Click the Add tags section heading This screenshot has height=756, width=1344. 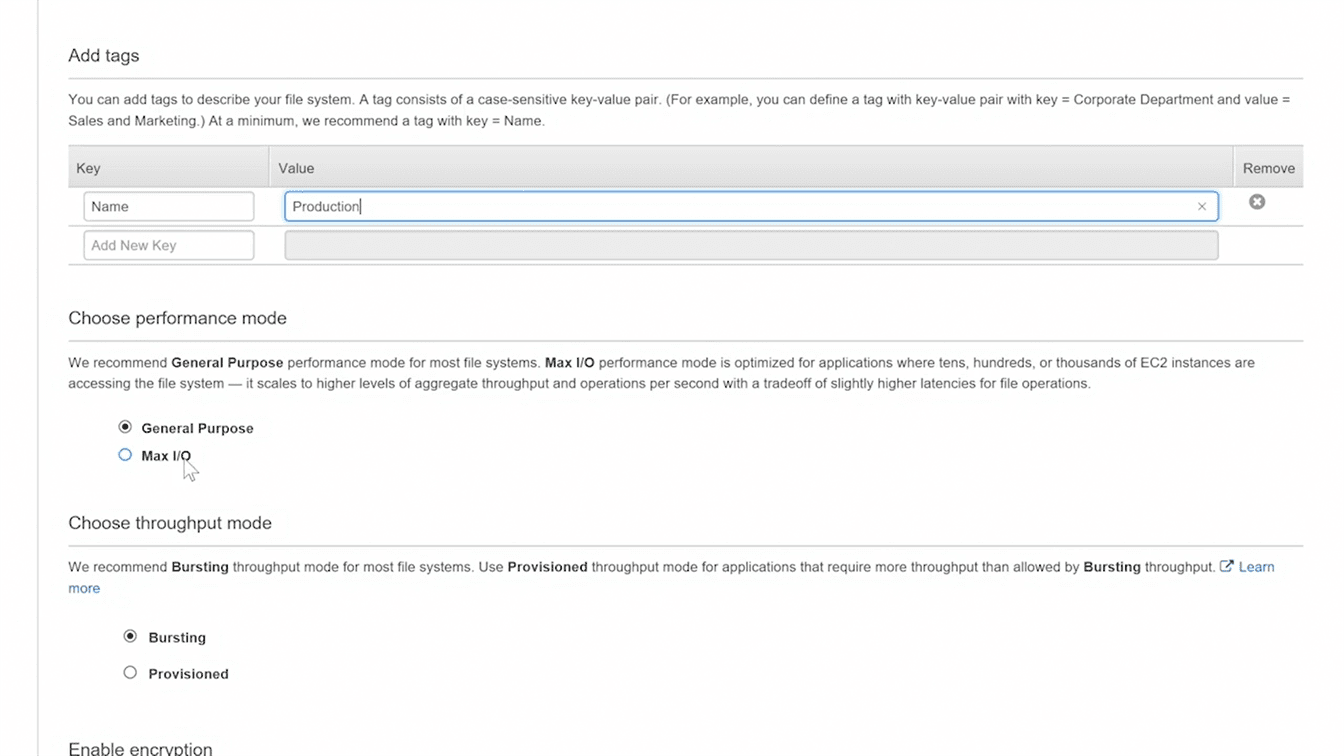click(104, 56)
